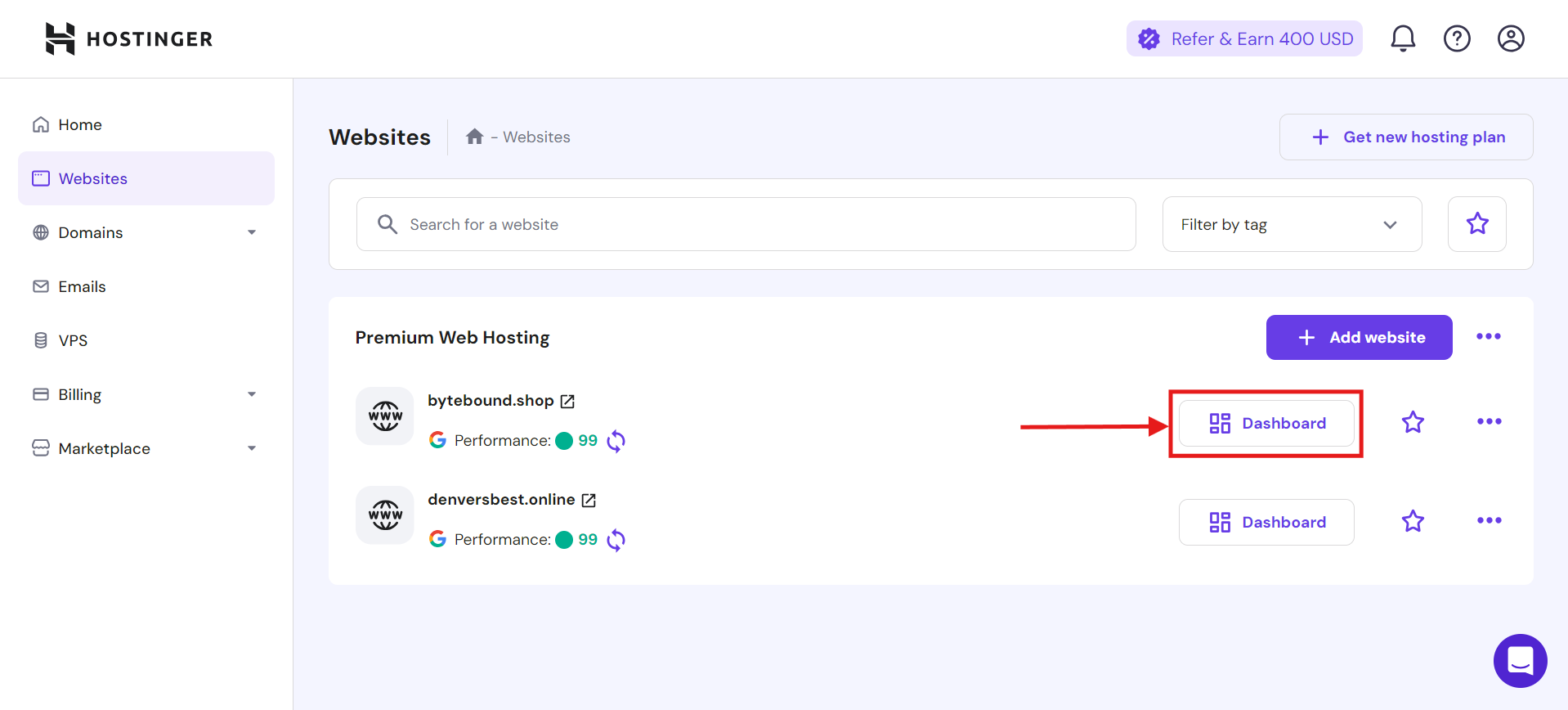Open Premium Web Hosting more options

point(1489,336)
